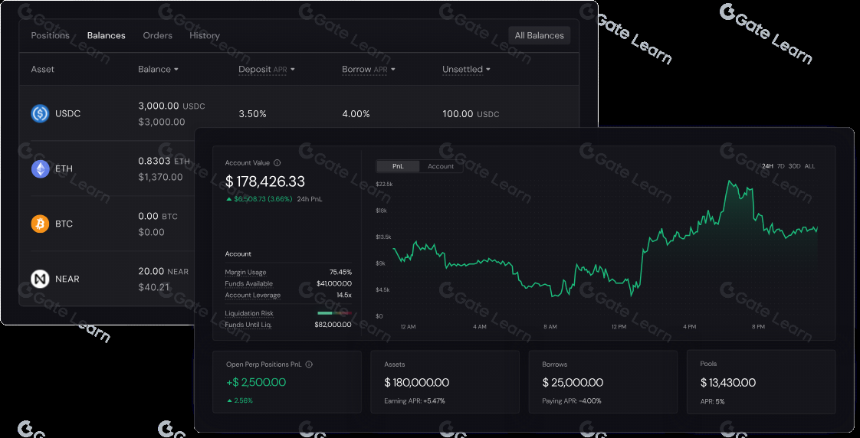Click the Open Perp Positions PnL card
Viewport: 860px width, 438px height.
(x=287, y=382)
